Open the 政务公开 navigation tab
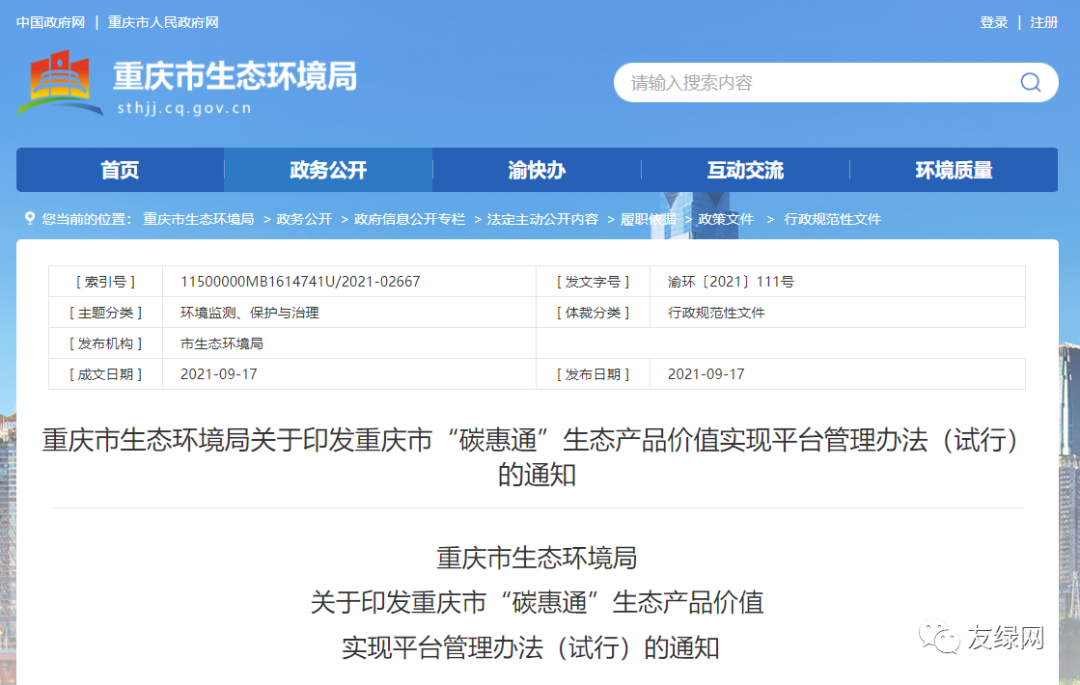This screenshot has width=1080, height=685. tap(328, 170)
